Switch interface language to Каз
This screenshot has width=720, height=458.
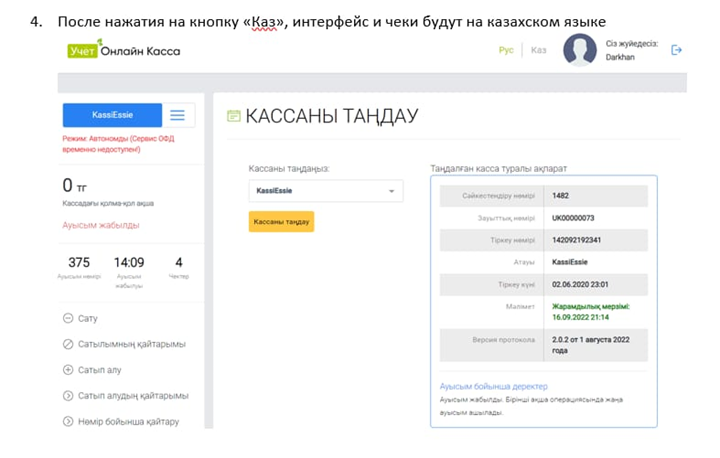pyautogui.click(x=539, y=50)
